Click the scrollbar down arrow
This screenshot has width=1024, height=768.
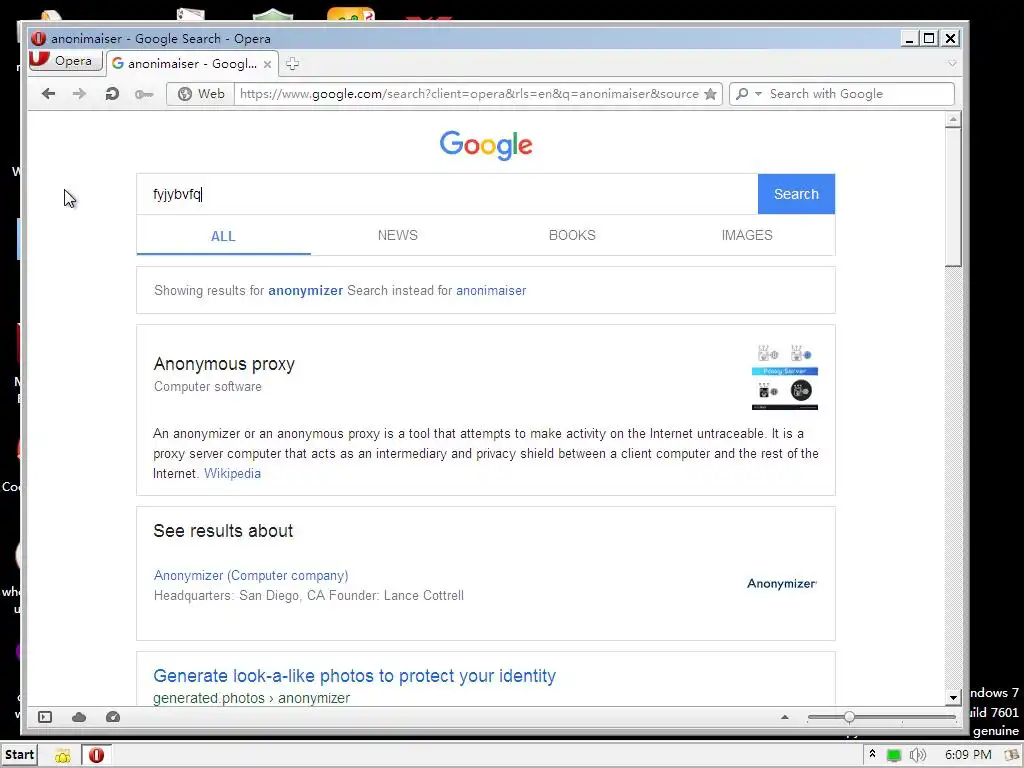953,697
